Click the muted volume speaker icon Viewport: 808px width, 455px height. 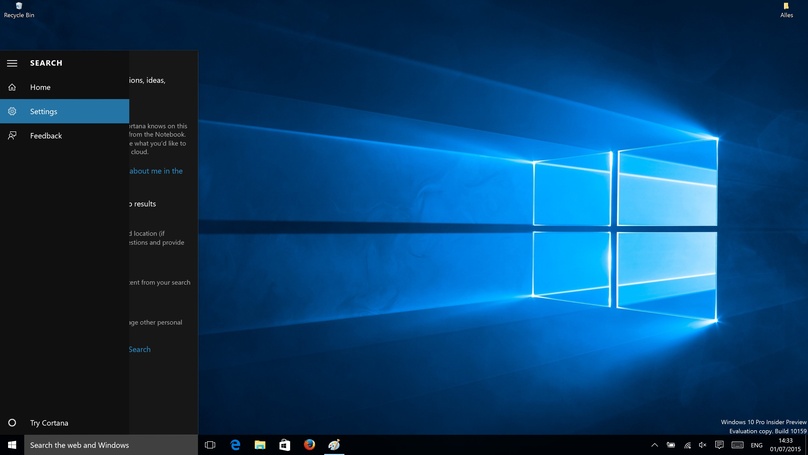[x=702, y=445]
